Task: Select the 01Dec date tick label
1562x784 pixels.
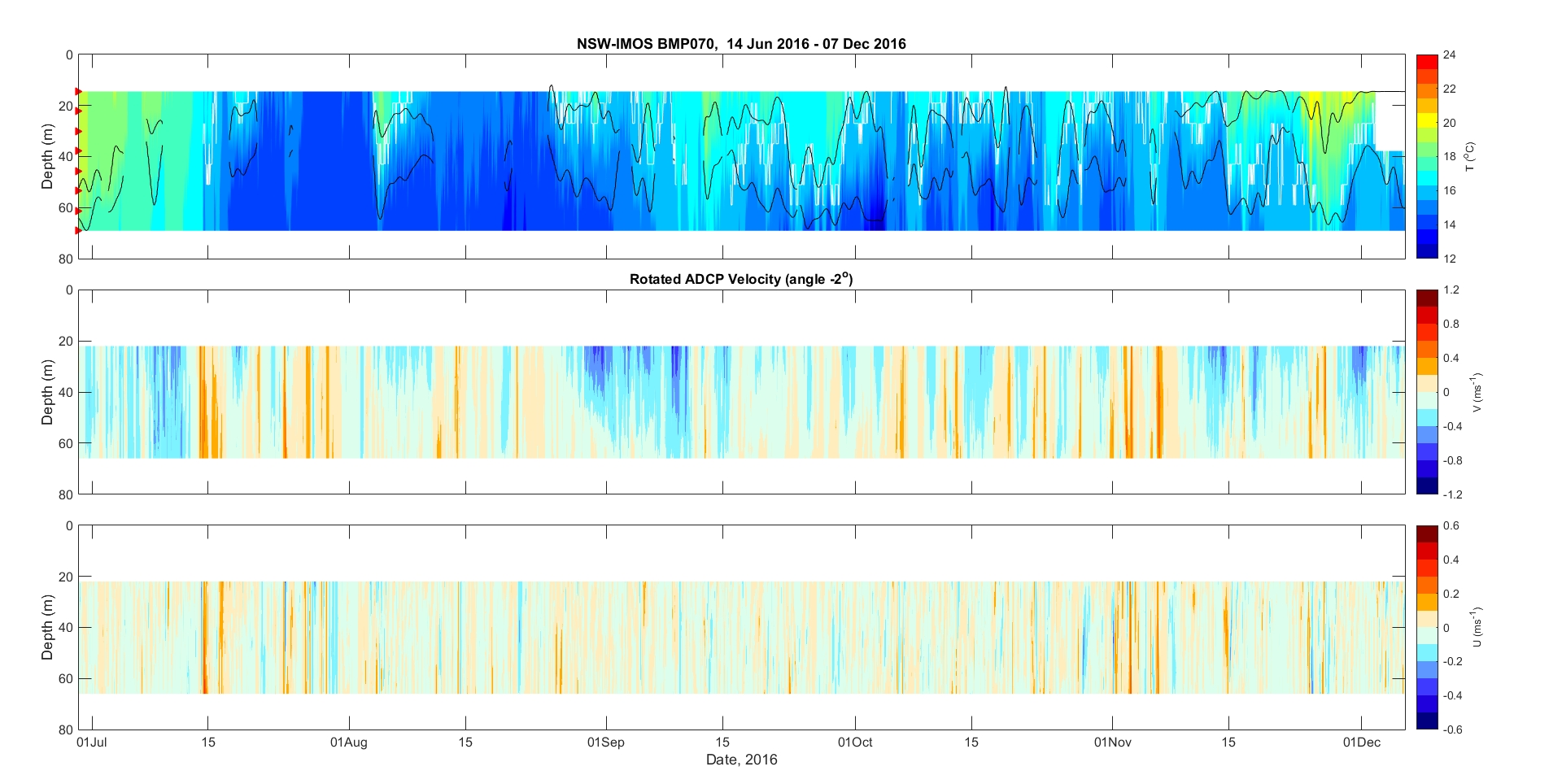Action: coord(1361,742)
